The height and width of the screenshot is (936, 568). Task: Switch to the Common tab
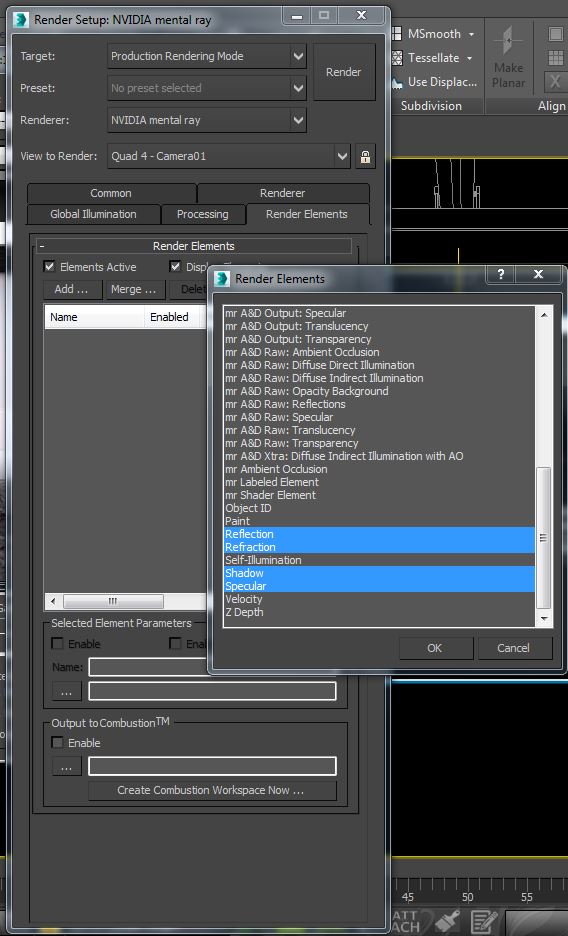coord(111,193)
